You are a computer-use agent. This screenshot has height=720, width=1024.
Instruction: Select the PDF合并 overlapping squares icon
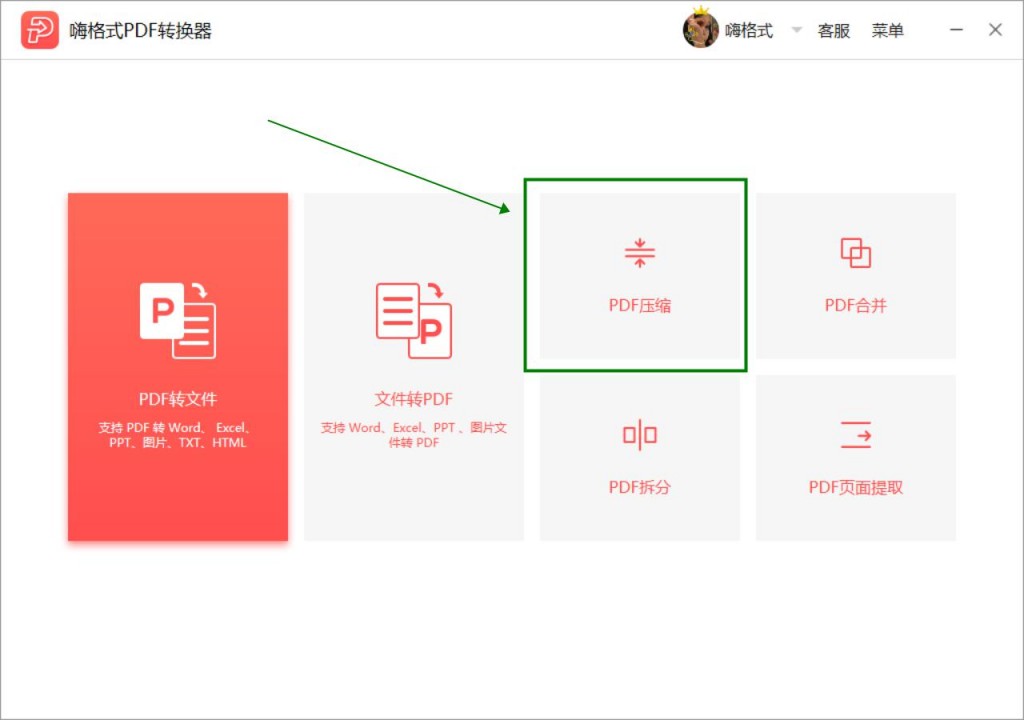pos(856,253)
